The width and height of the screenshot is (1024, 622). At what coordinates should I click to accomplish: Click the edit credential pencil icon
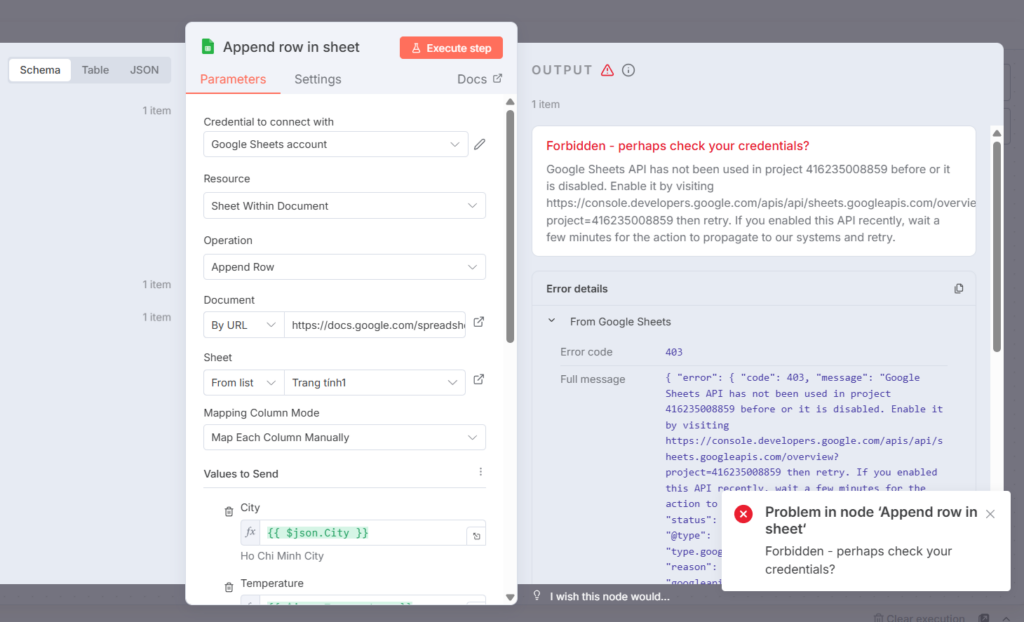coord(479,144)
